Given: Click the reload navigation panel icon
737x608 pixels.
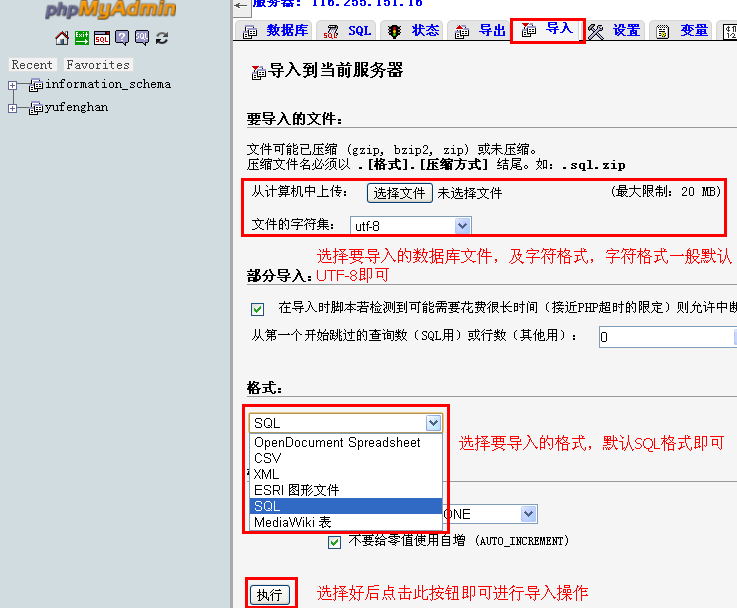Looking at the screenshot, I should click(161, 38).
